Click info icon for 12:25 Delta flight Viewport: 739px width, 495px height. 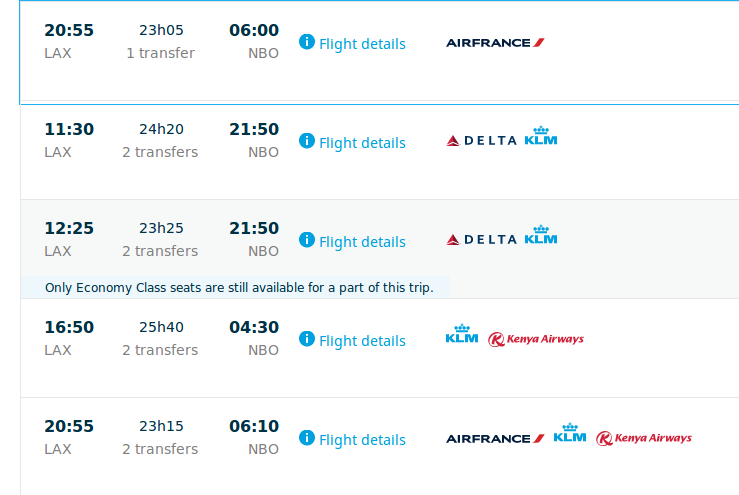(x=307, y=240)
